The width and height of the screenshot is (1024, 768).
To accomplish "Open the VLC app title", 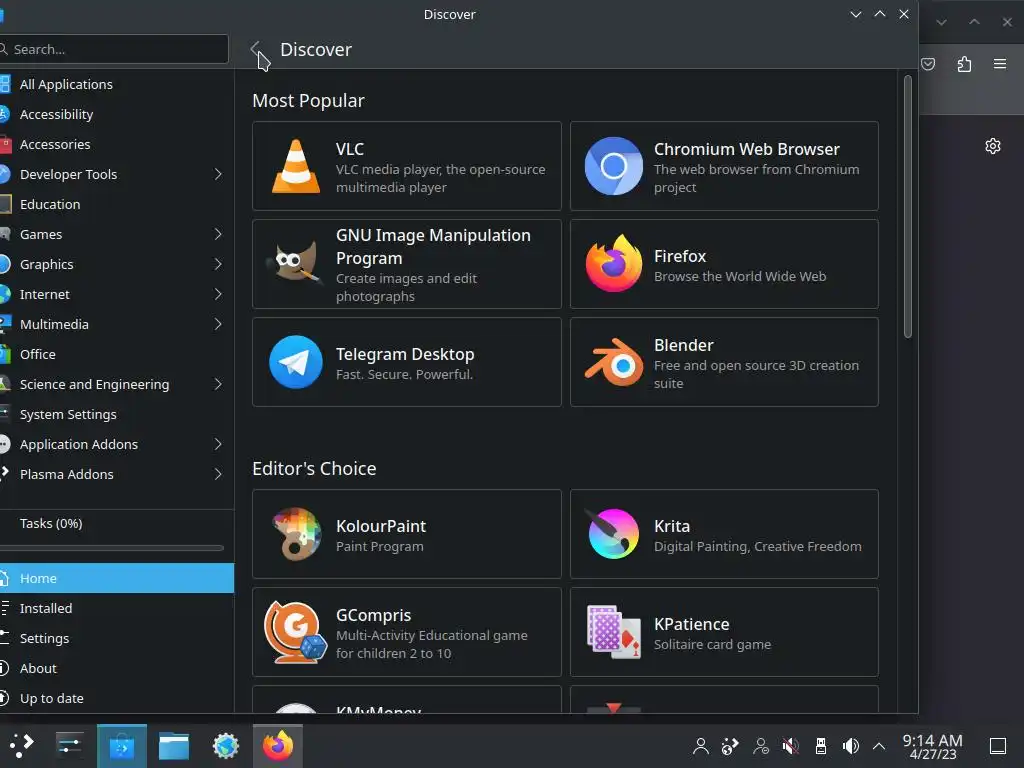I will click(x=350, y=149).
